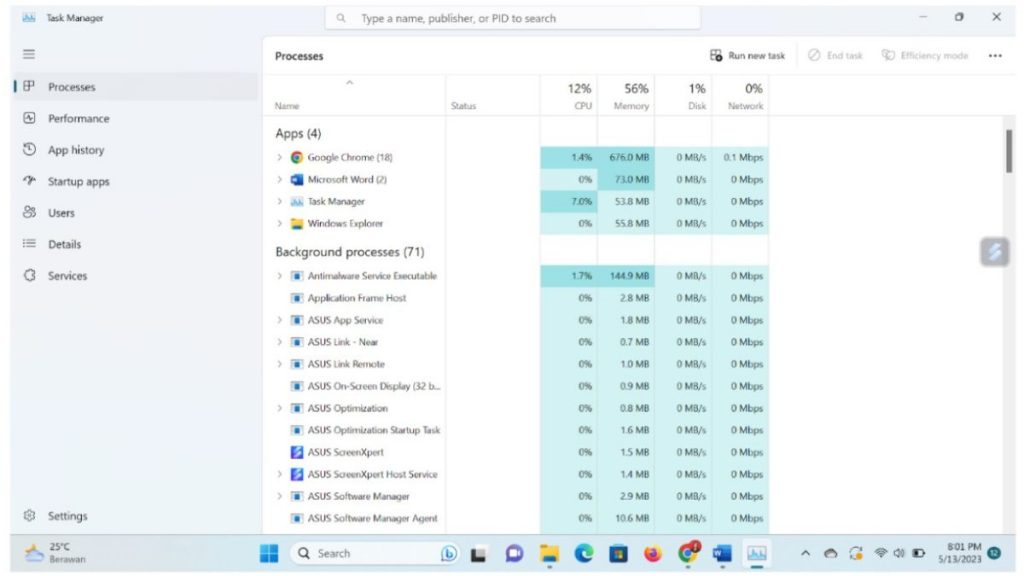Click the search box for processes
Image resolution: width=1024 pixels, height=576 pixels.
(x=513, y=18)
